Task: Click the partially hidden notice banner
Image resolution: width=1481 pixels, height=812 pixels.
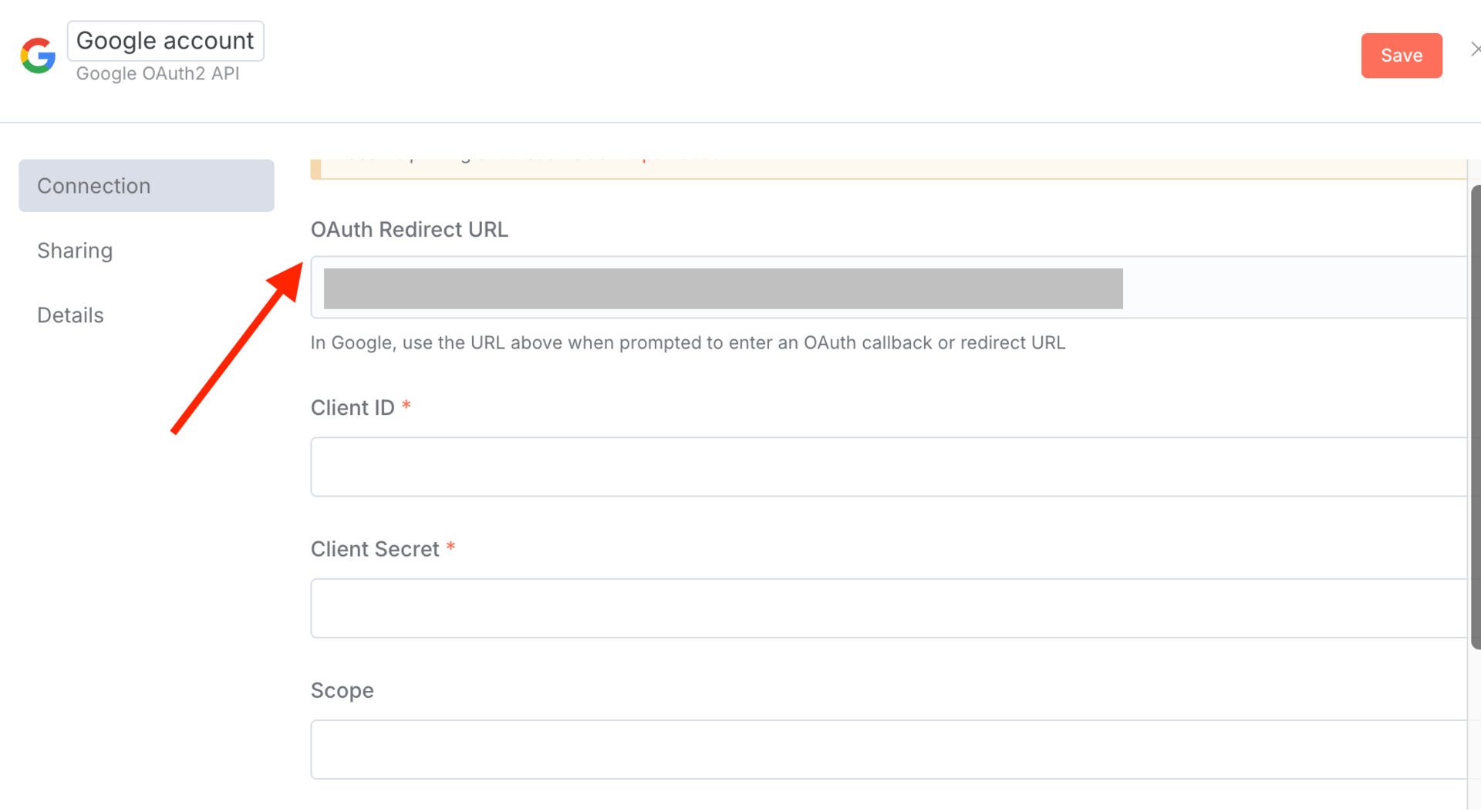Action: [889, 169]
